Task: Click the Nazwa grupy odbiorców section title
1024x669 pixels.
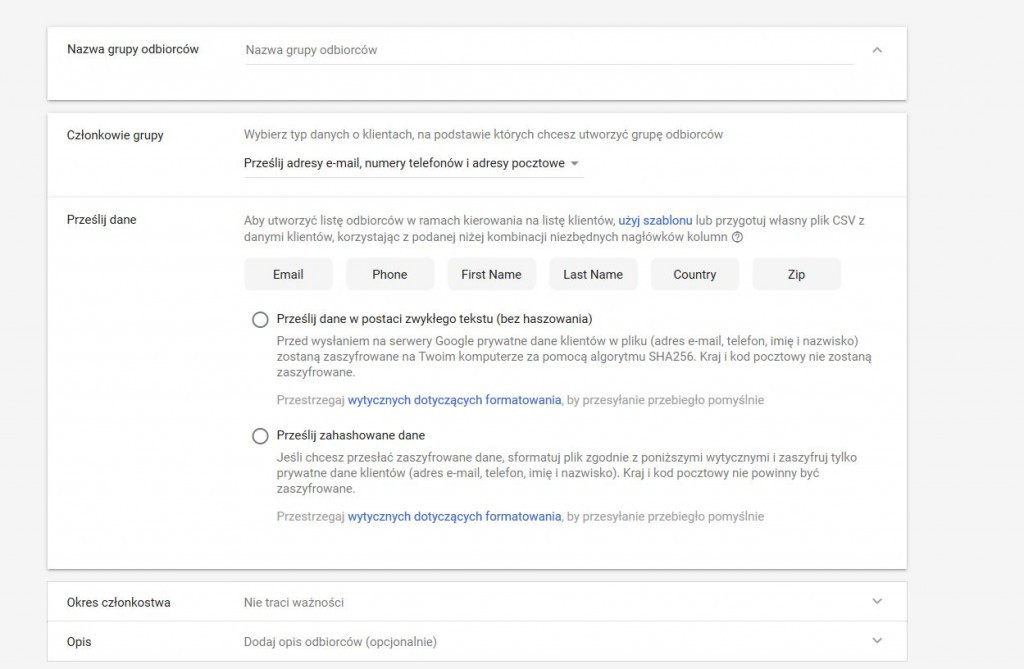Action: 133,49
